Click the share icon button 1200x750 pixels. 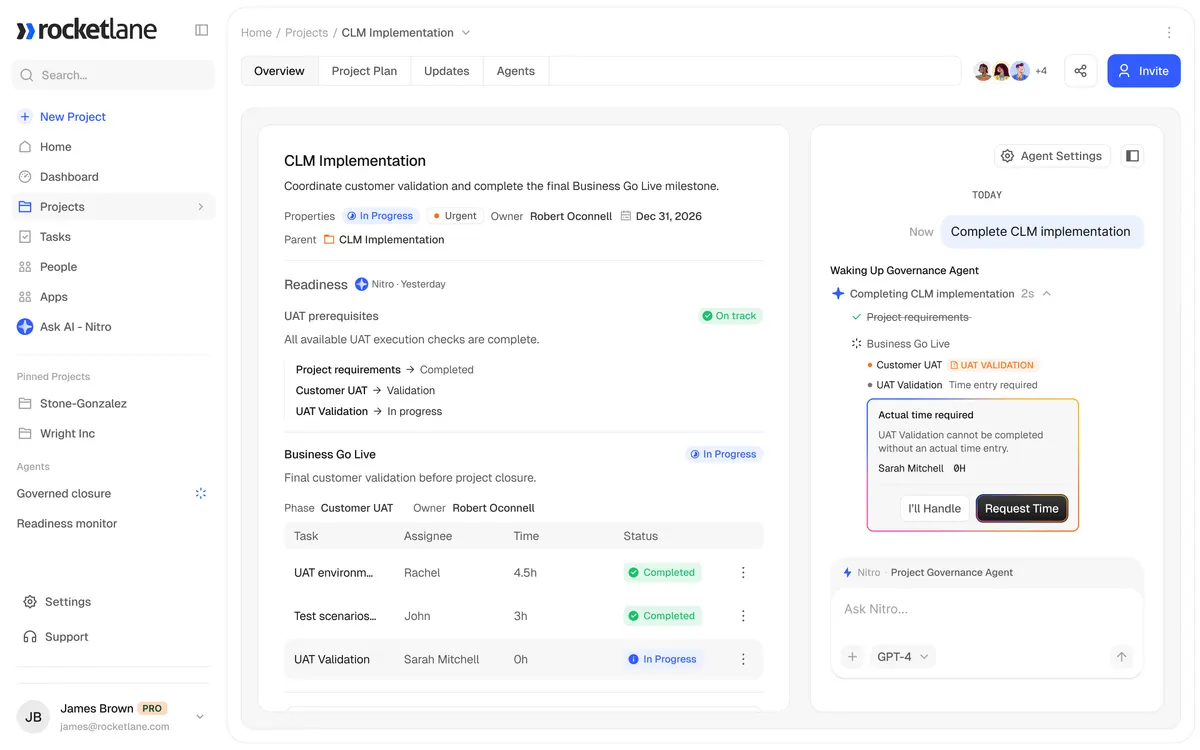(1080, 71)
